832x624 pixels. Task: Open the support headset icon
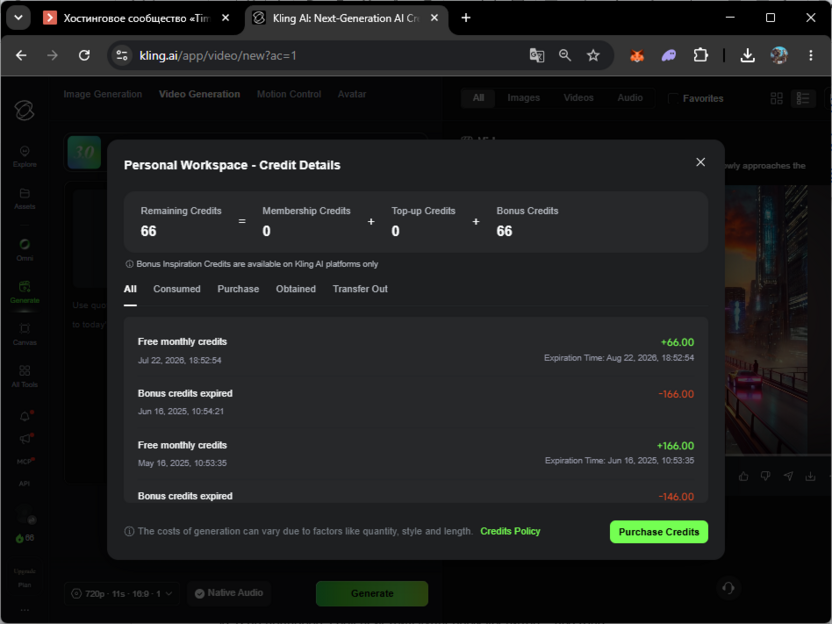728,588
